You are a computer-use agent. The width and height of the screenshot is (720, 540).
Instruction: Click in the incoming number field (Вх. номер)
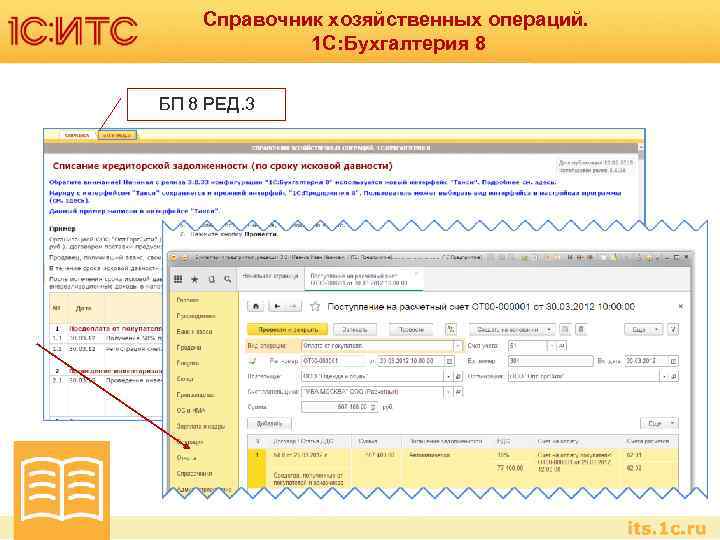[551, 361]
